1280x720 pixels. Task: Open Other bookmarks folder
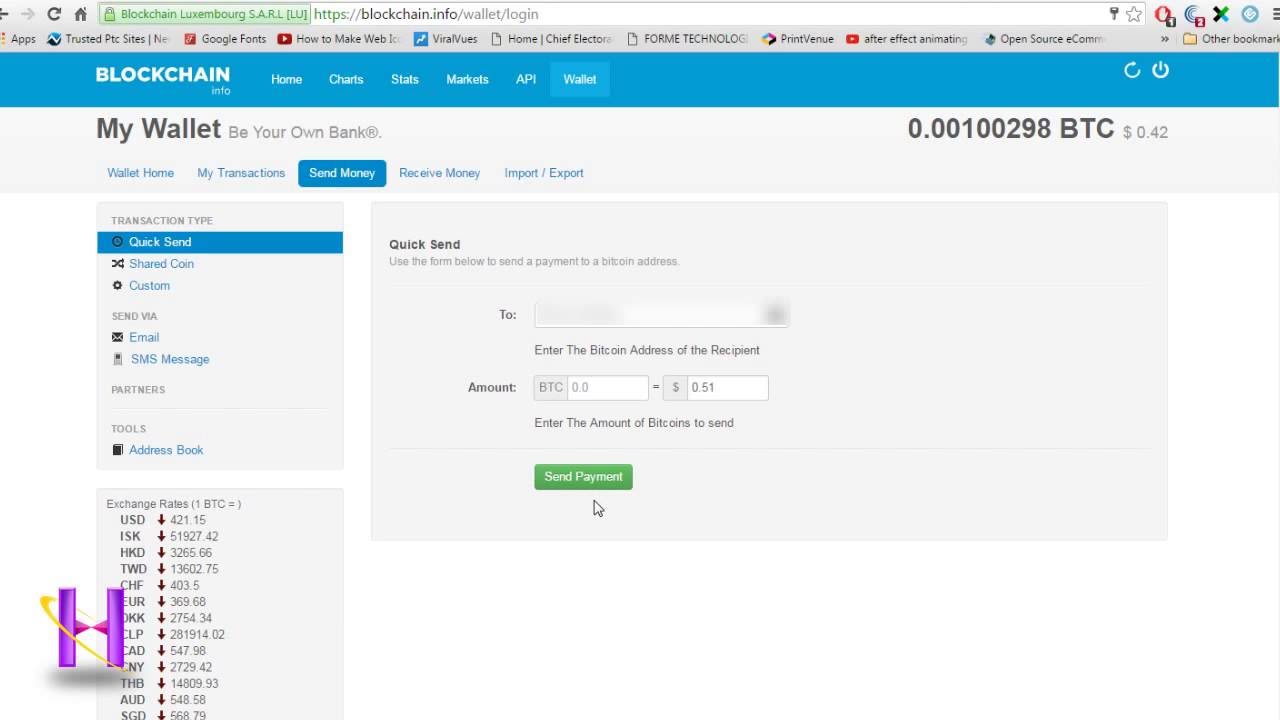point(1231,39)
